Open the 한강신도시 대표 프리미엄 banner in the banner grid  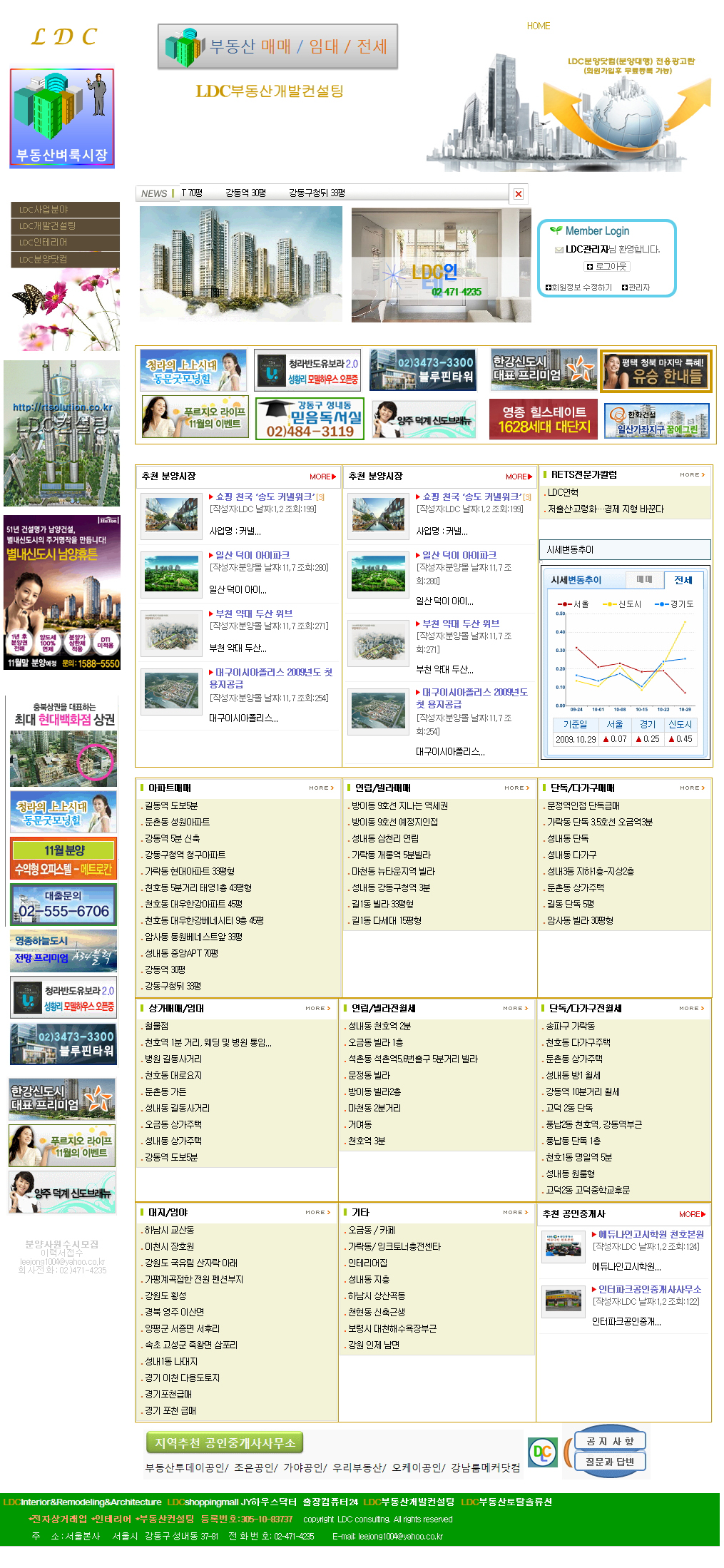tap(544, 370)
